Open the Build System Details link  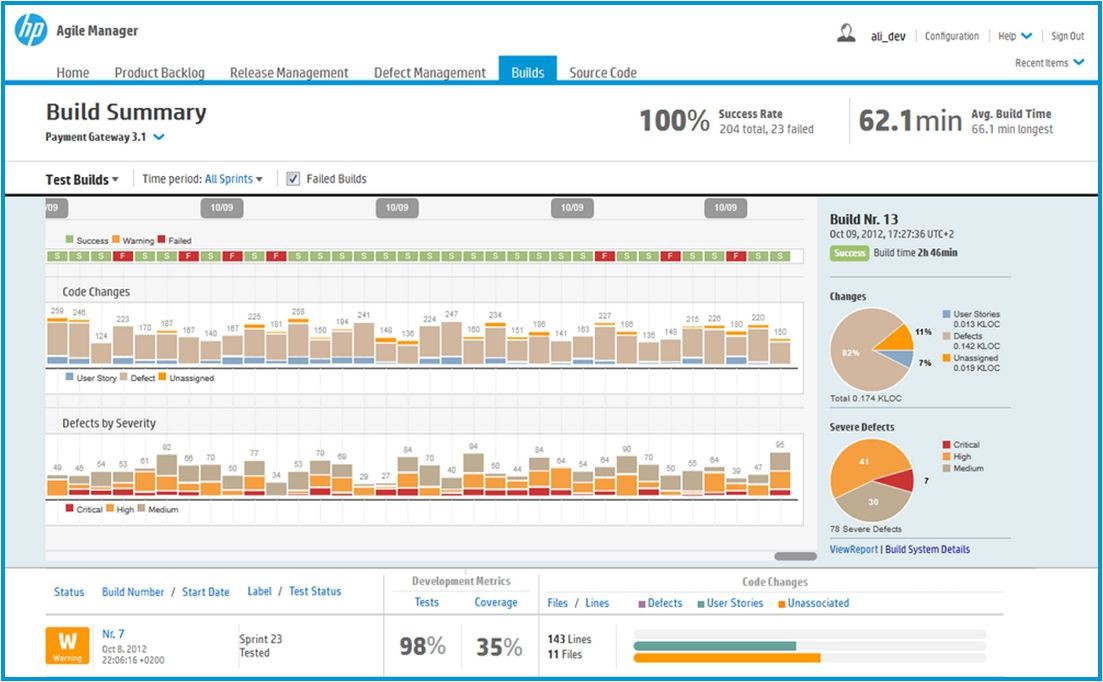(x=927, y=549)
